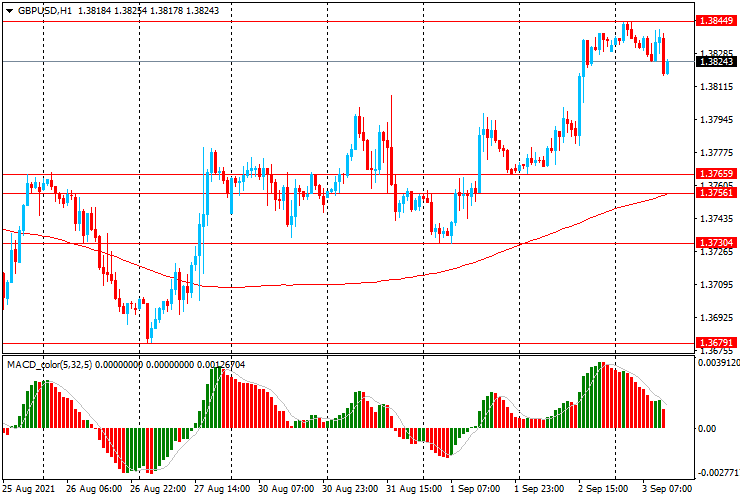Click the MACD 0.00 scale value

tap(707, 429)
